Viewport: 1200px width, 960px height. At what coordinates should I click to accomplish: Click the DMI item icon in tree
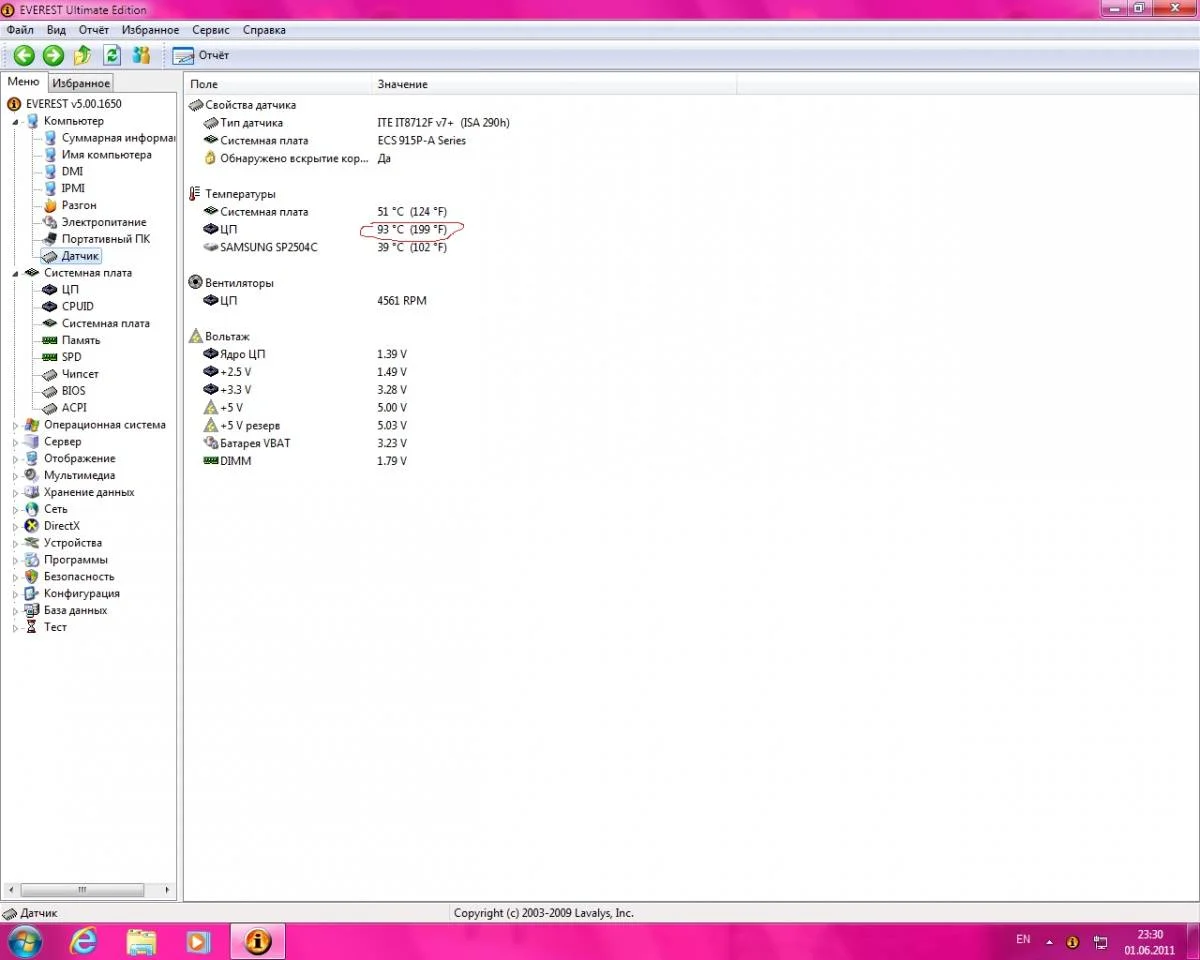[x=51, y=172]
